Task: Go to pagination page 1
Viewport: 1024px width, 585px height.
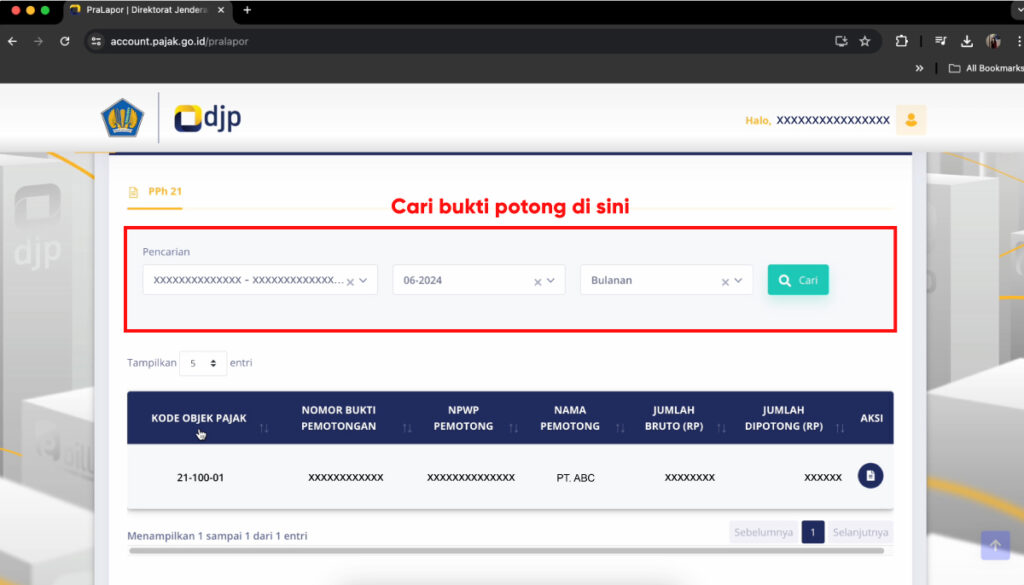Action: point(813,532)
